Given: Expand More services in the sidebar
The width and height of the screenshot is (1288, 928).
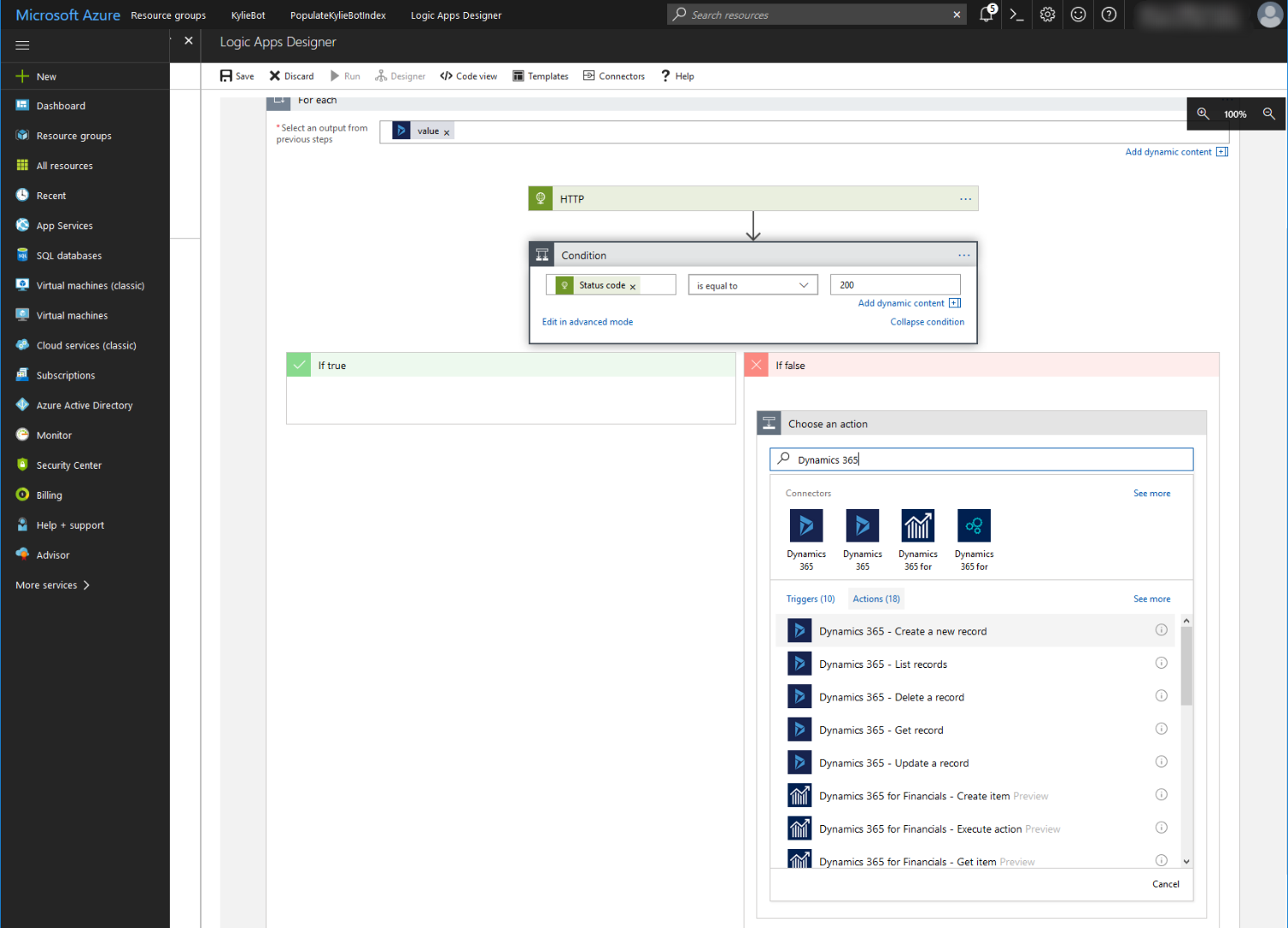Looking at the screenshot, I should (52, 585).
